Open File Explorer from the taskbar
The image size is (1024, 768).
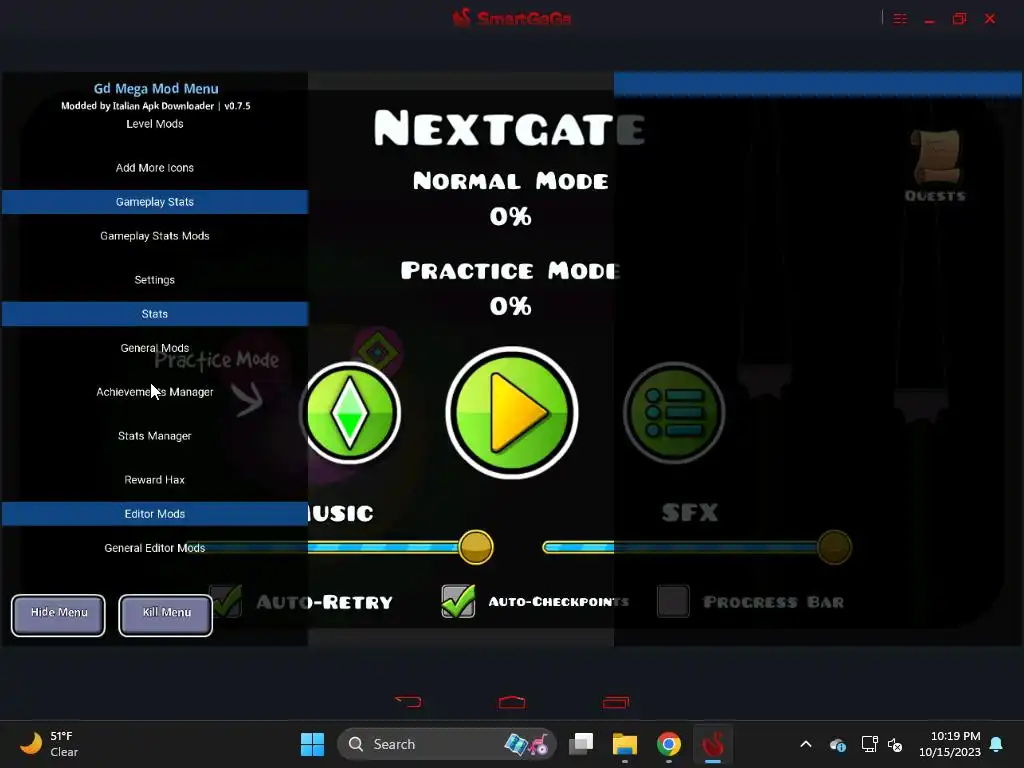[625, 744]
